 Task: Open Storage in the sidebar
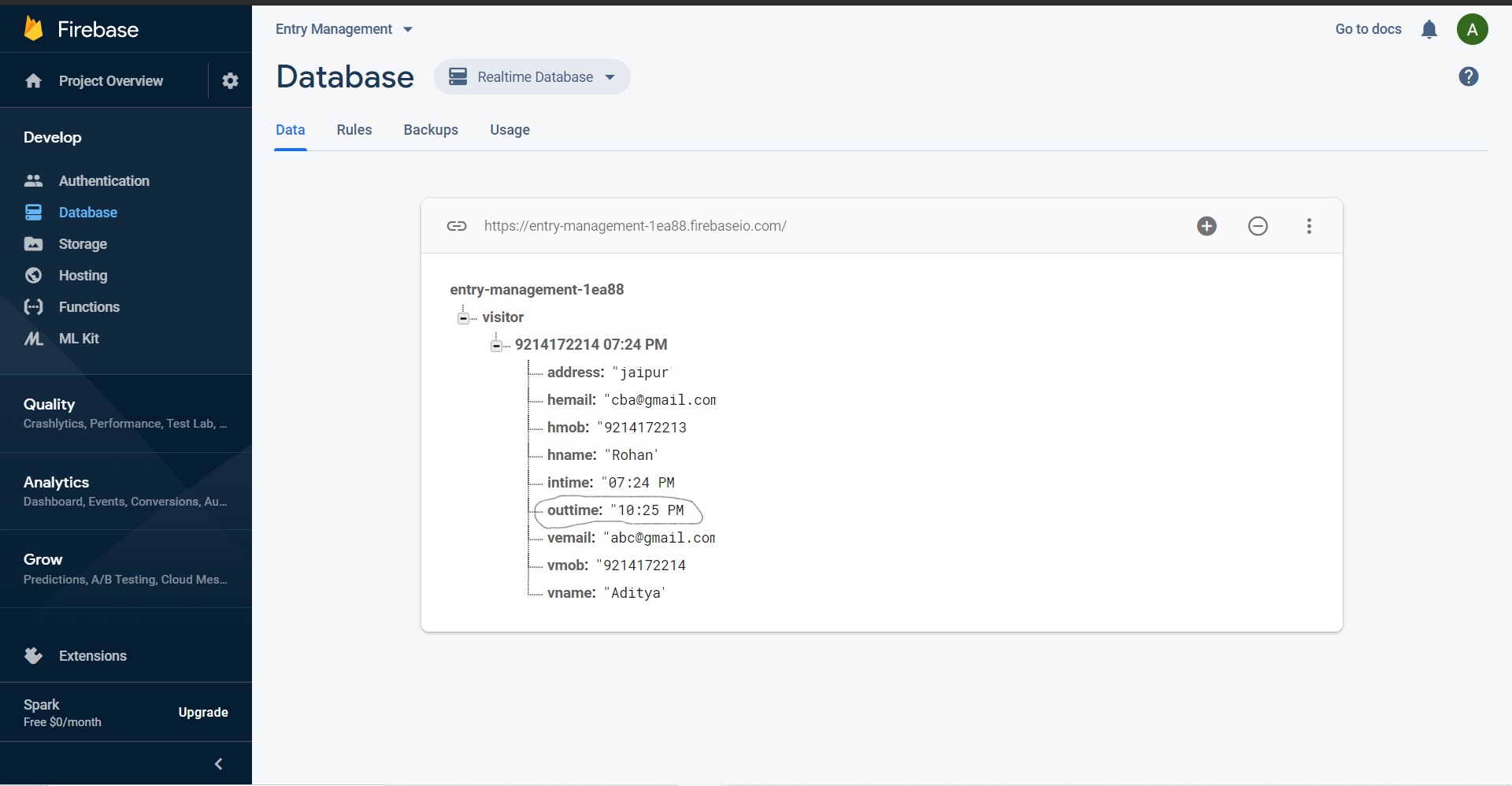pos(83,243)
